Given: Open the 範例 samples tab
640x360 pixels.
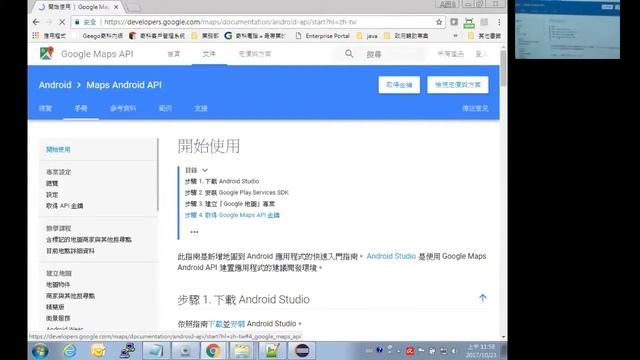Looking at the screenshot, I should click(x=165, y=108).
